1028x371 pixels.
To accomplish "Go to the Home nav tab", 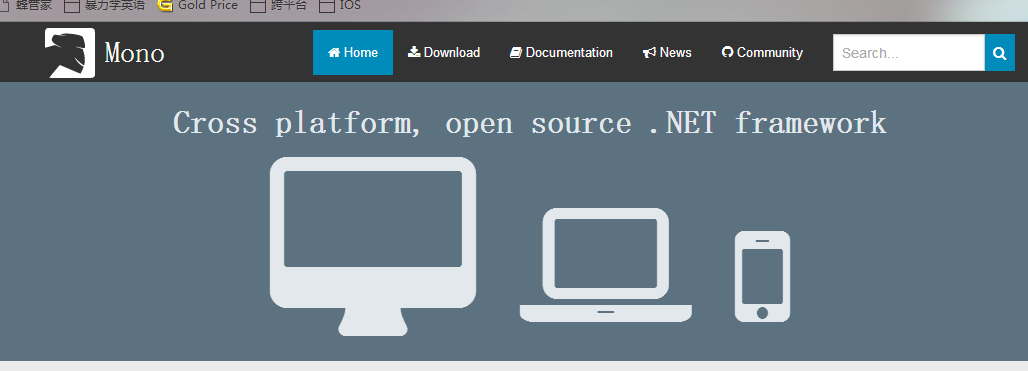I will tap(353, 52).
